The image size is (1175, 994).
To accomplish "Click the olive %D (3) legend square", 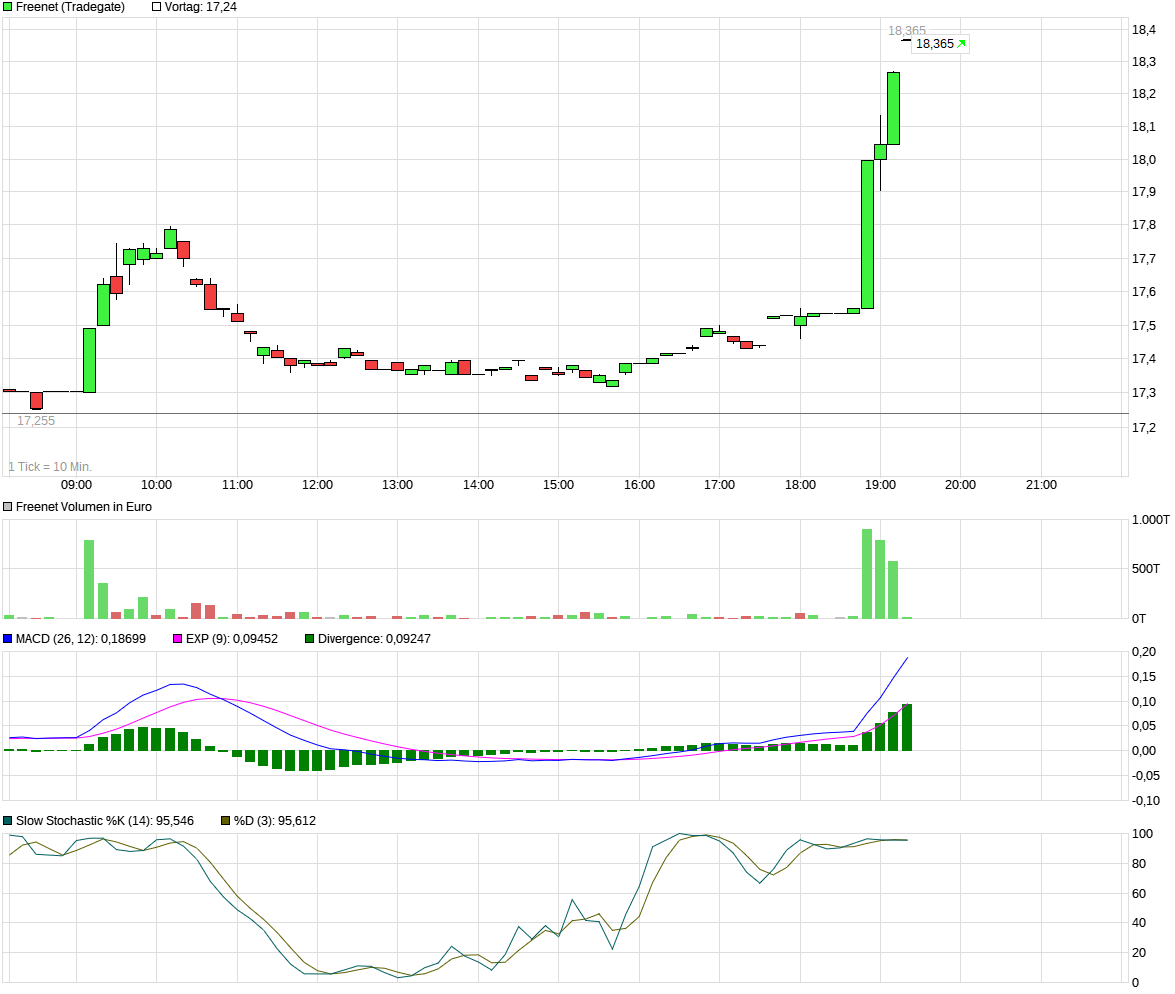I will pos(226,821).
